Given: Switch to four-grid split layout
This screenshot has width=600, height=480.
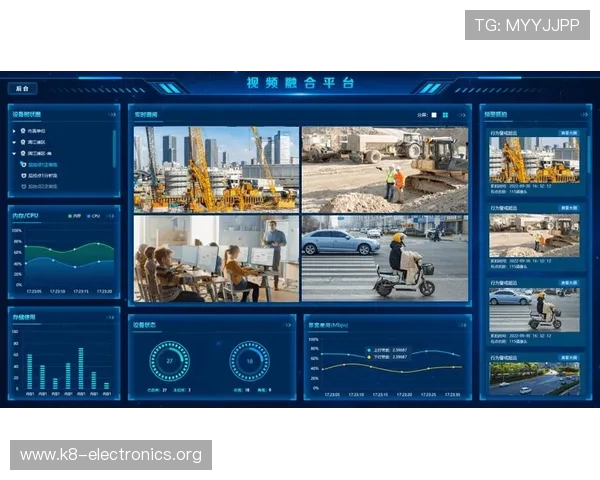Looking at the screenshot, I should point(445,115).
